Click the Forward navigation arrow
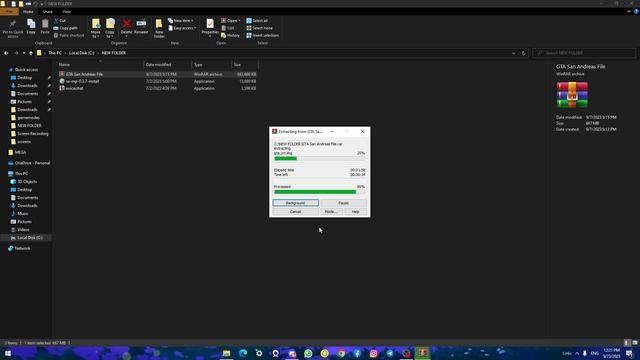This screenshot has height=360, width=640. 16,53
